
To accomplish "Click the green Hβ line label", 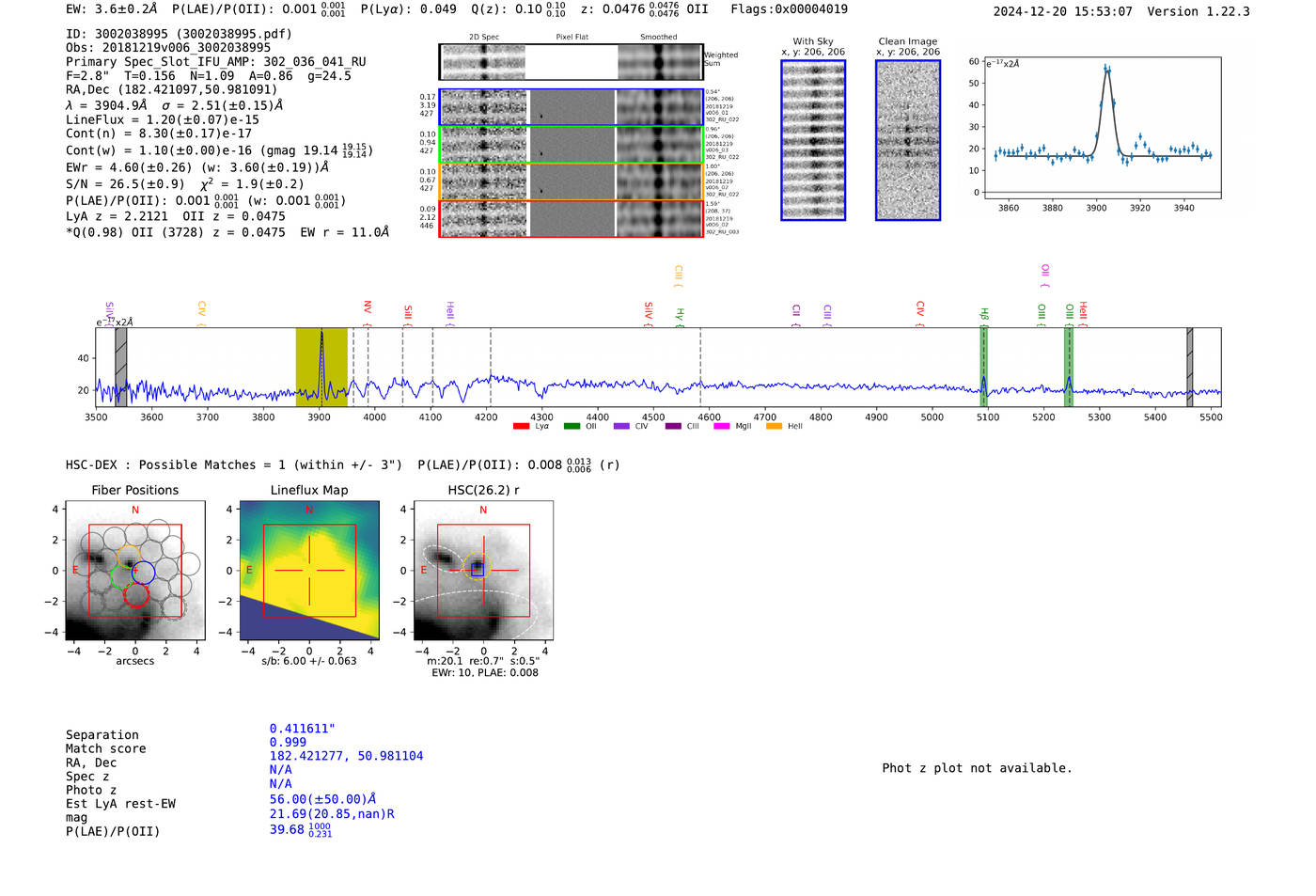I will point(984,317).
